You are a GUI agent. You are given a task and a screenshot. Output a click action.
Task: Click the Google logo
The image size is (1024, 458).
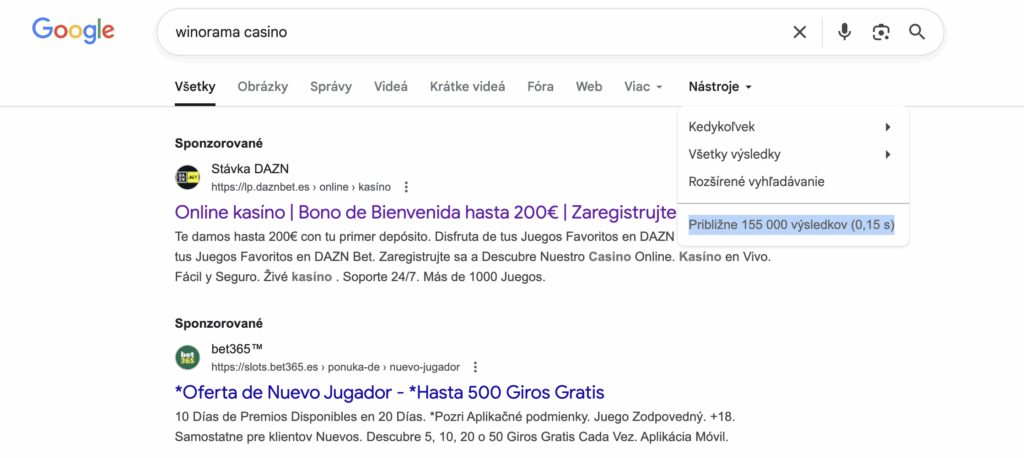click(73, 31)
